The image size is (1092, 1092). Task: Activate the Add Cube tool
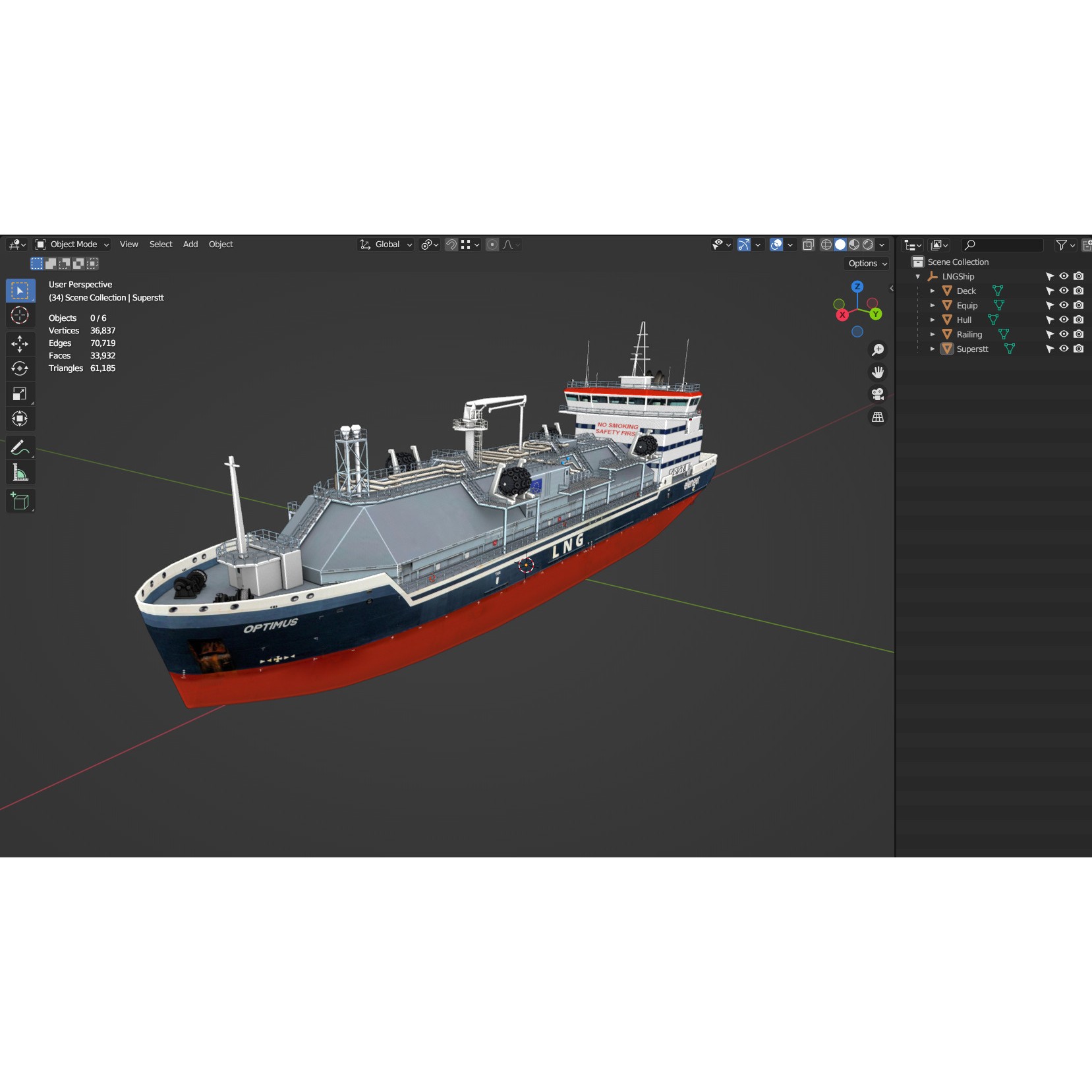(20, 501)
